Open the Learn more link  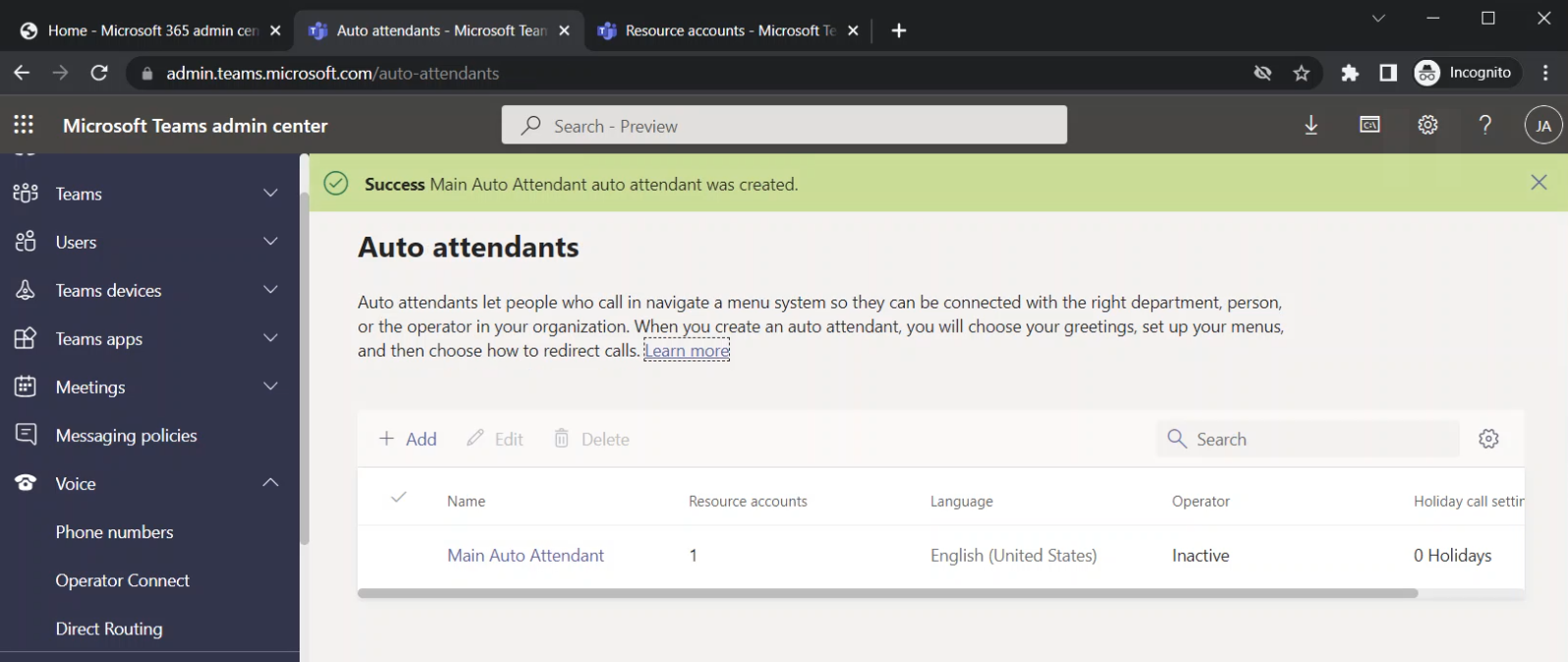tap(687, 351)
